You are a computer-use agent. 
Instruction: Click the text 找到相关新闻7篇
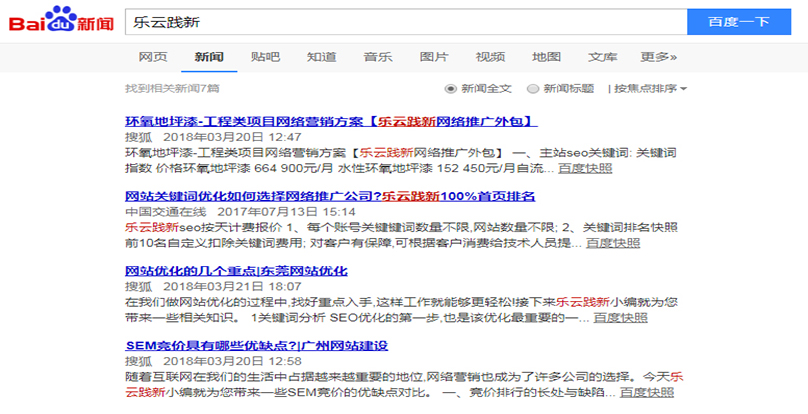tap(172, 89)
